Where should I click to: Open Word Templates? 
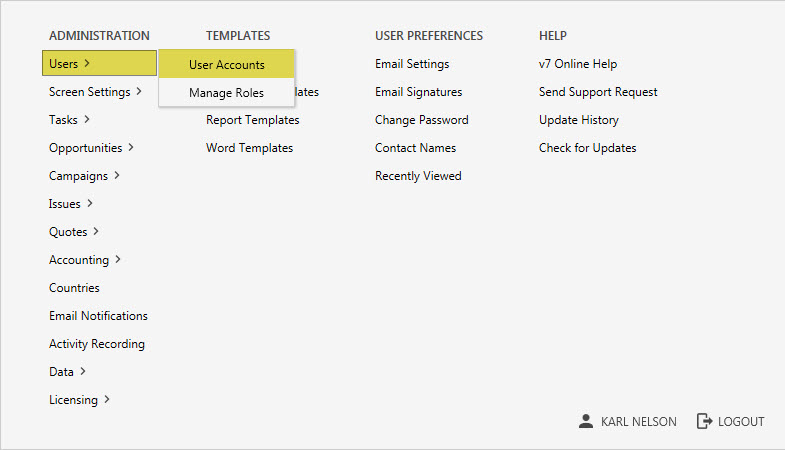pos(249,148)
